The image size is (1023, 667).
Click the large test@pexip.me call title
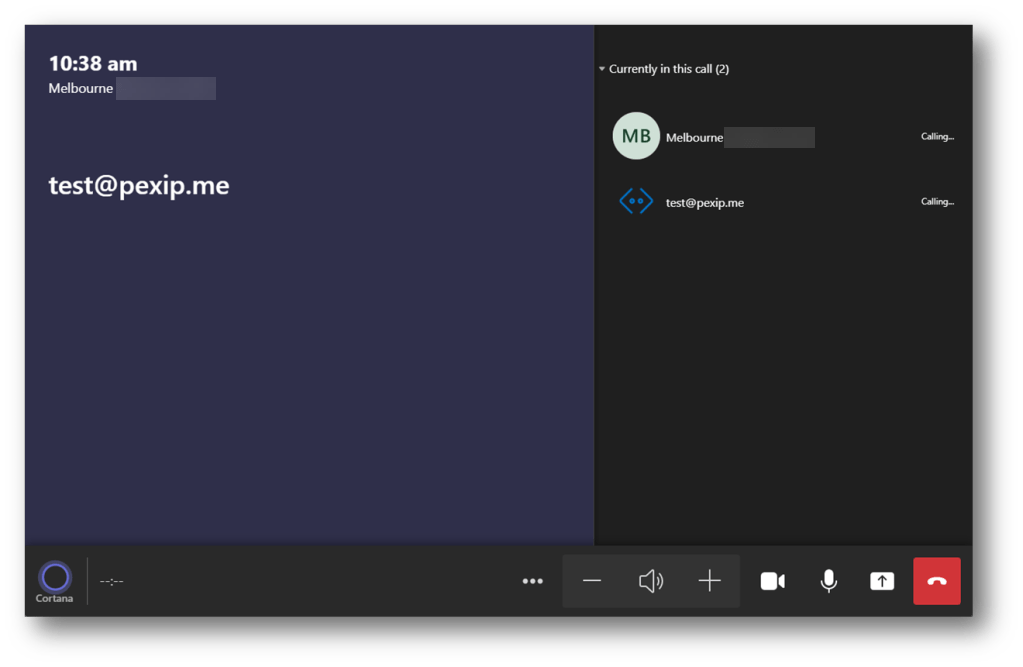(x=139, y=186)
